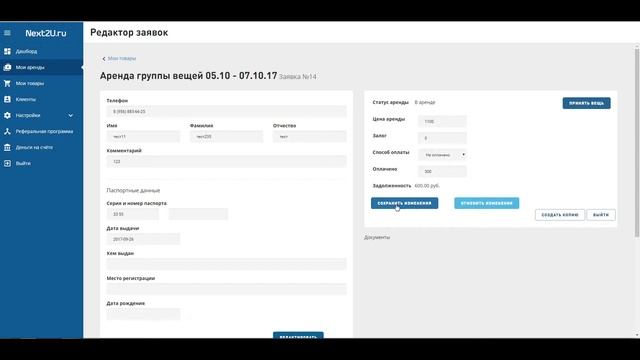This screenshot has height=360, width=640.
Task: Click the Настройки gear icon
Action: 7,116
